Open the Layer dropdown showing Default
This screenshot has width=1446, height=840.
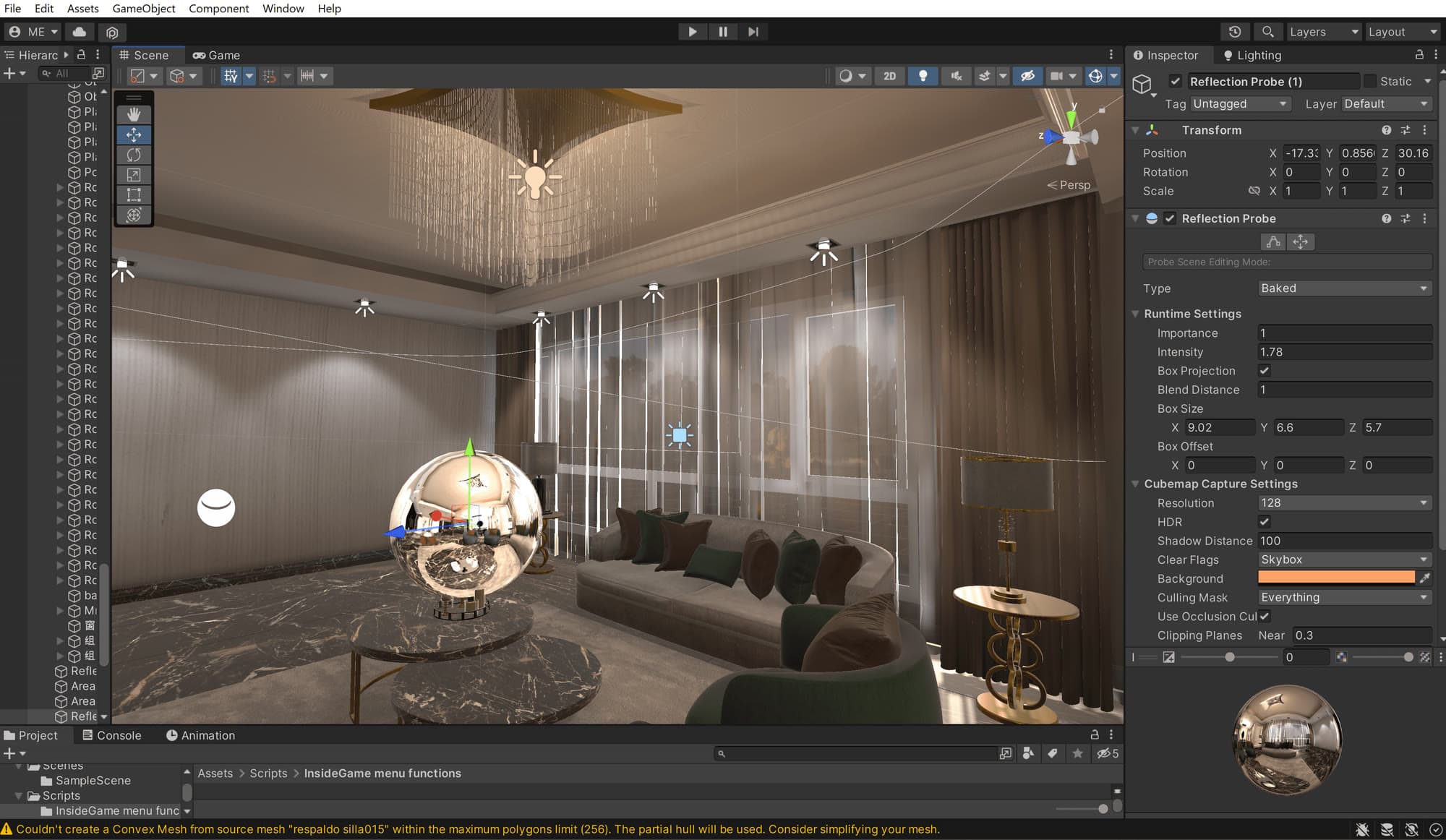pyautogui.click(x=1386, y=104)
